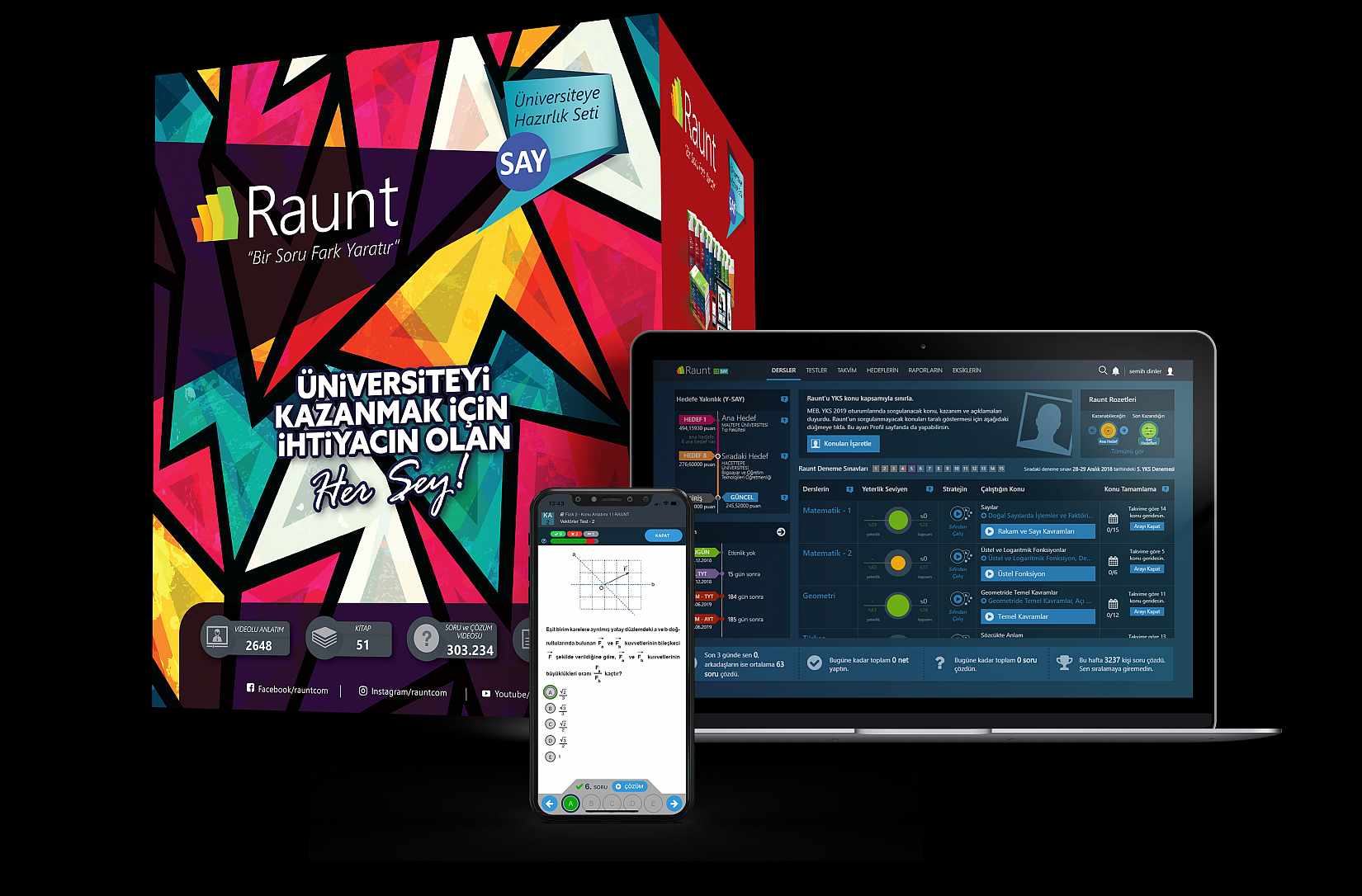Open the Matematik - 1 course link
The width and height of the screenshot is (1362, 896).
pos(827,511)
